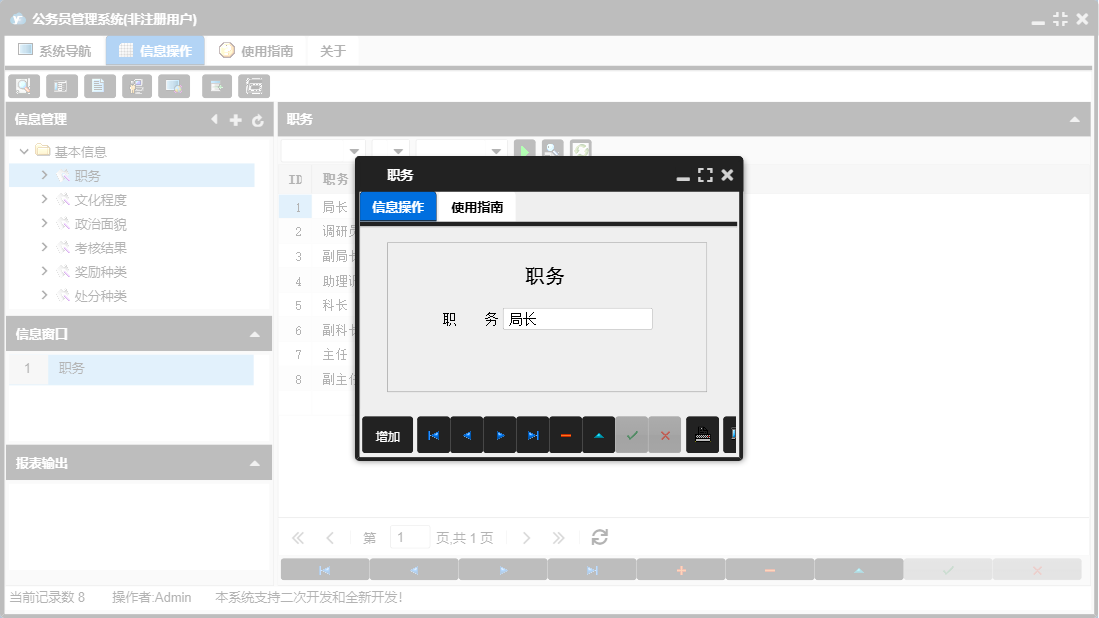Click the refresh button next to pagination controls
The height and width of the screenshot is (618, 1099).
[599, 537]
